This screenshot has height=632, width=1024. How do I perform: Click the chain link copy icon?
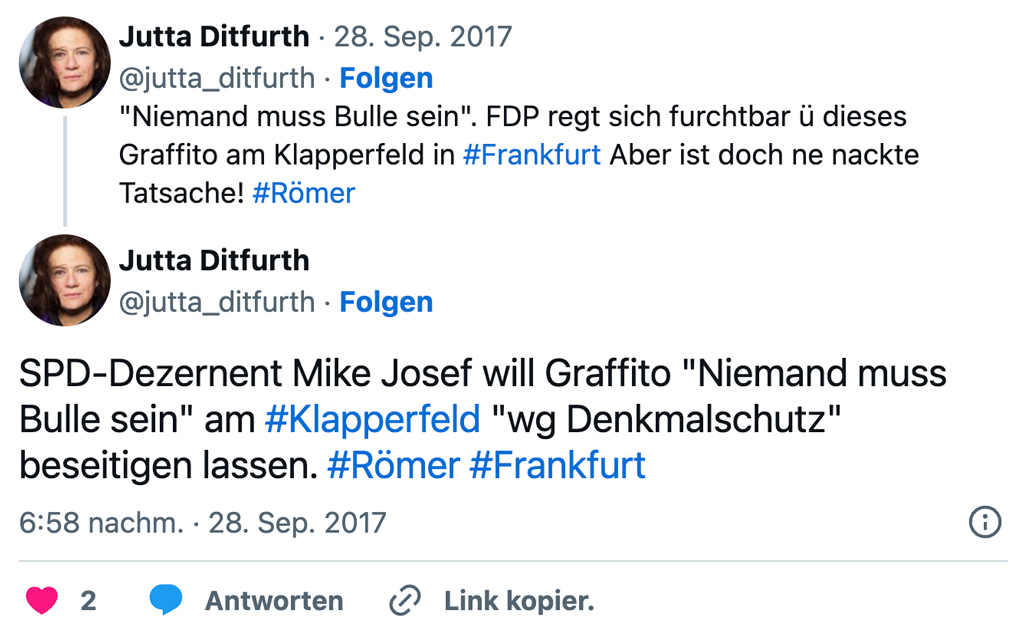coord(404,600)
